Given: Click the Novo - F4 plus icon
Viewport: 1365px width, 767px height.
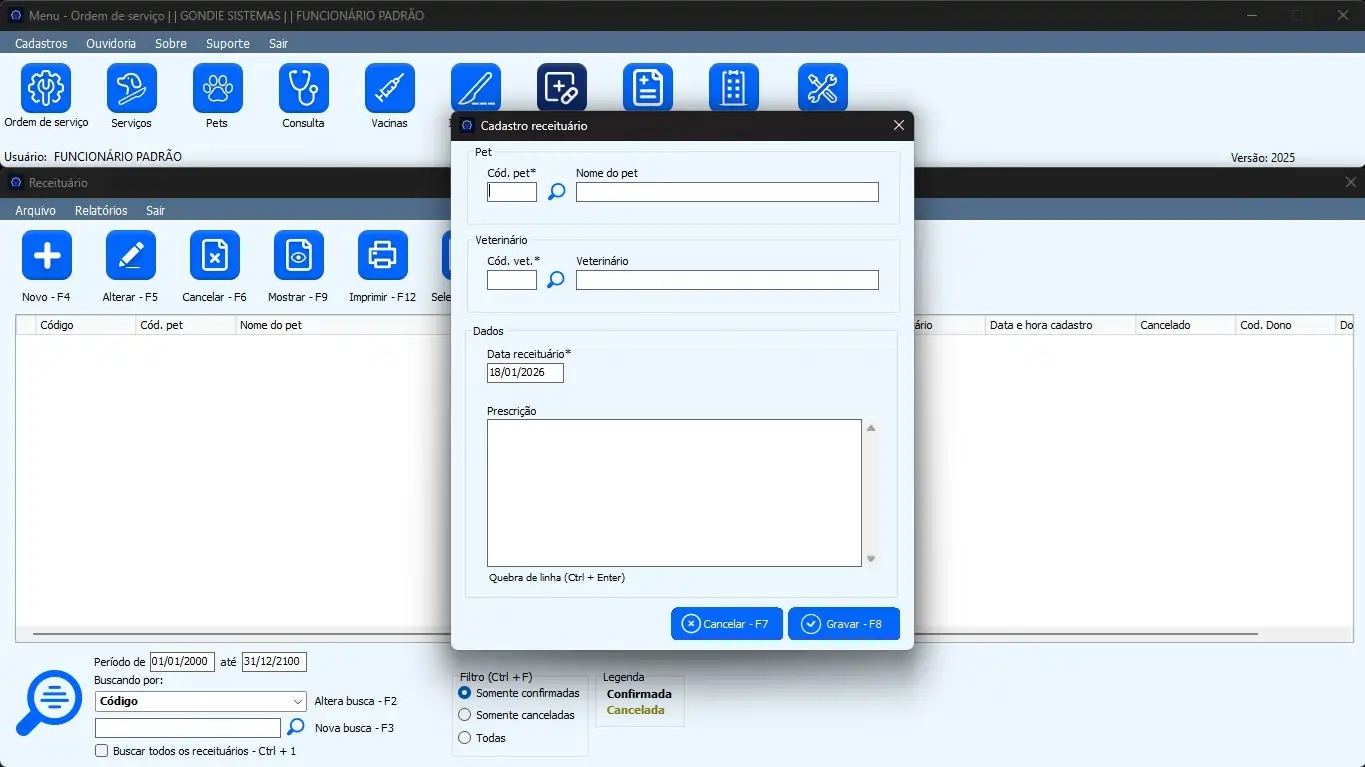Looking at the screenshot, I should [x=47, y=256].
